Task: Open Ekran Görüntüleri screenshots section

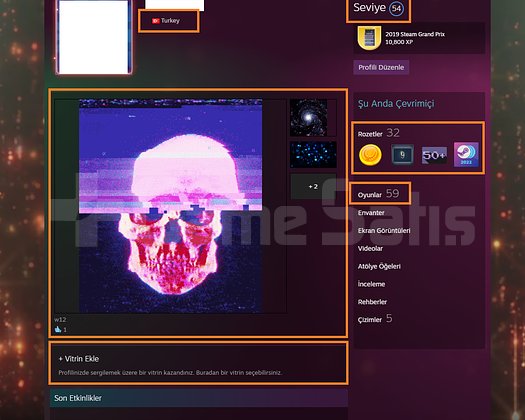Action: pos(384,230)
